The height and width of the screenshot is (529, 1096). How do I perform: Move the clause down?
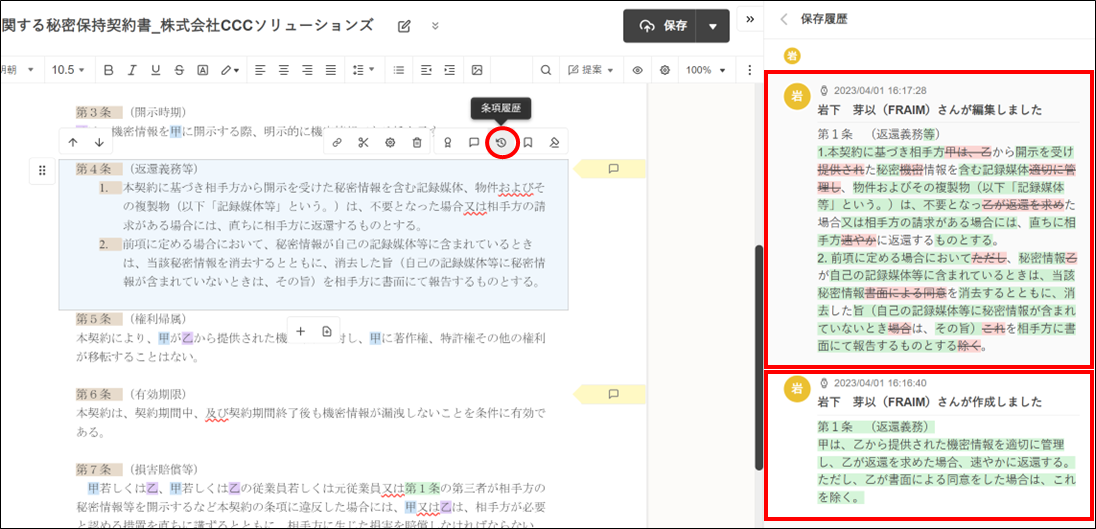99,143
